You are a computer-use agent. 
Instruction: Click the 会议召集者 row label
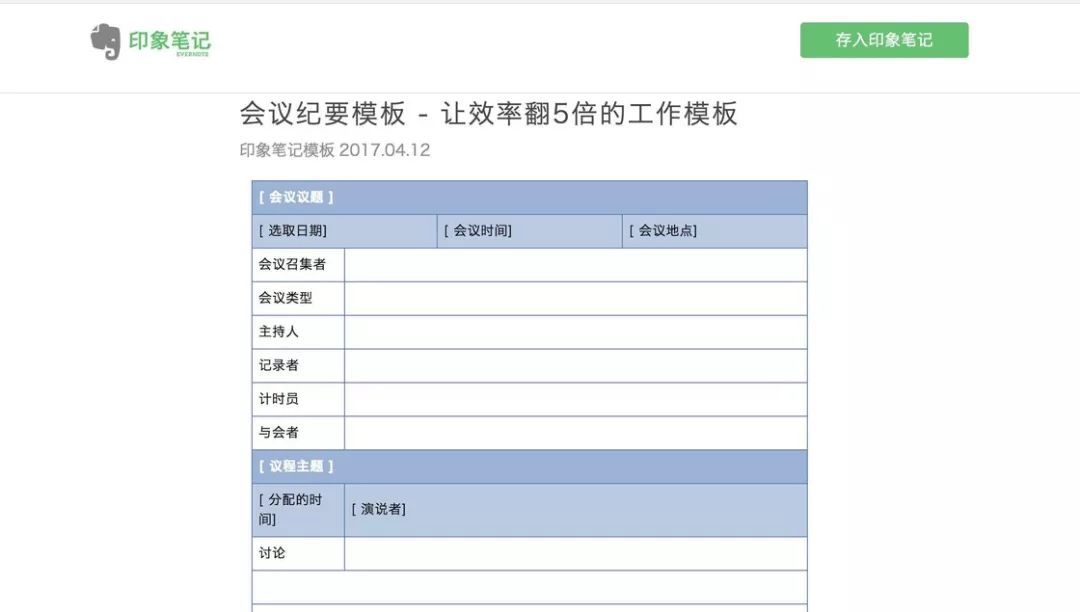click(x=298, y=265)
